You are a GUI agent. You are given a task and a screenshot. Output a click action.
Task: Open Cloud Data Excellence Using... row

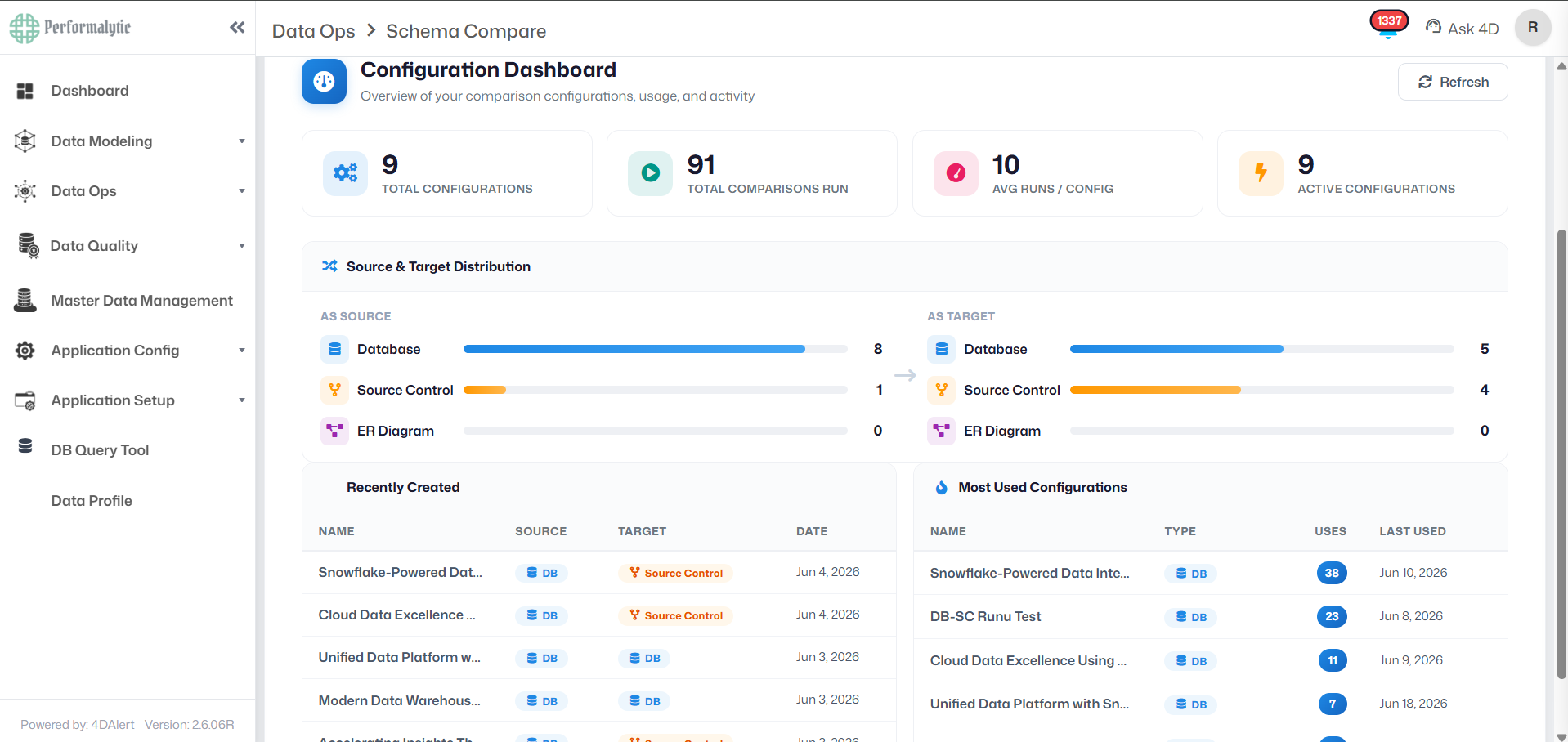click(x=1028, y=660)
